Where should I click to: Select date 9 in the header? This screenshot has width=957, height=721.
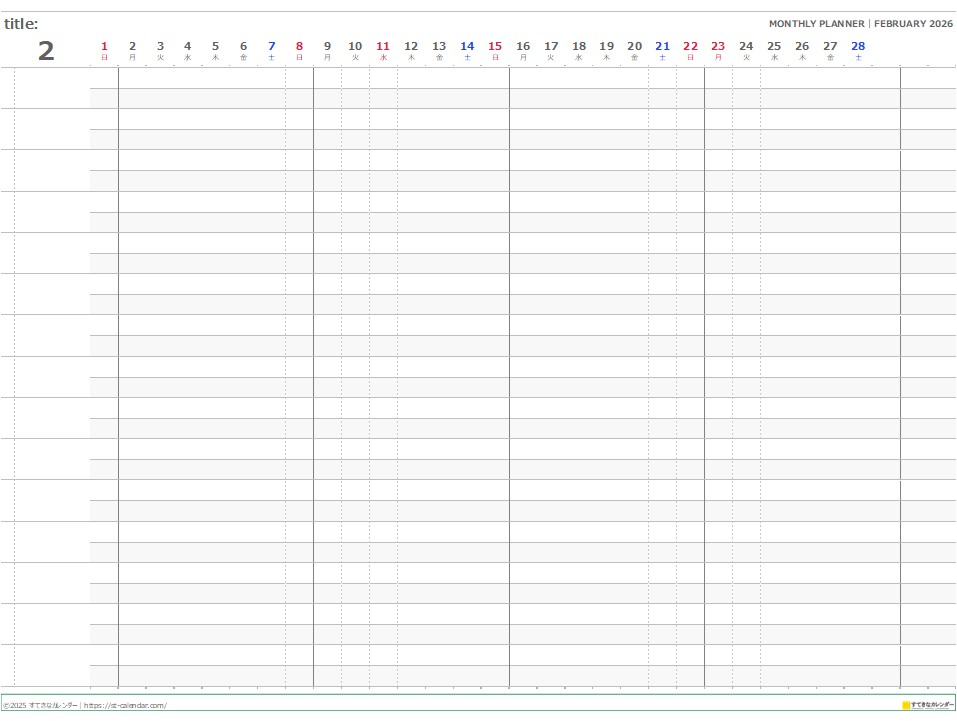click(327, 46)
